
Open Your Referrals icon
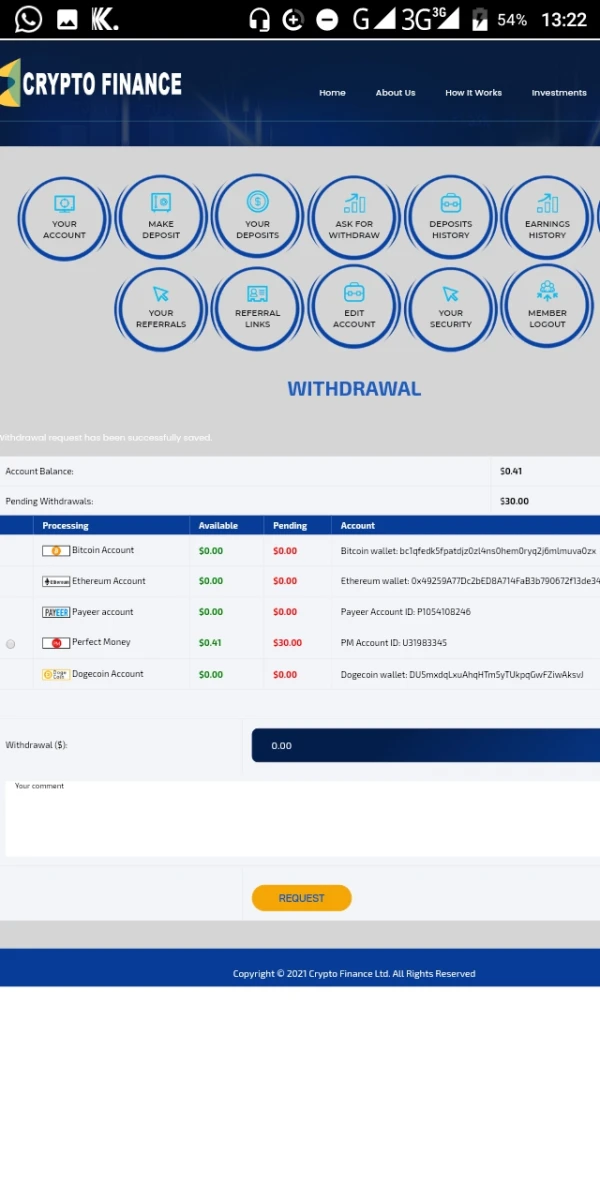[x=161, y=307]
